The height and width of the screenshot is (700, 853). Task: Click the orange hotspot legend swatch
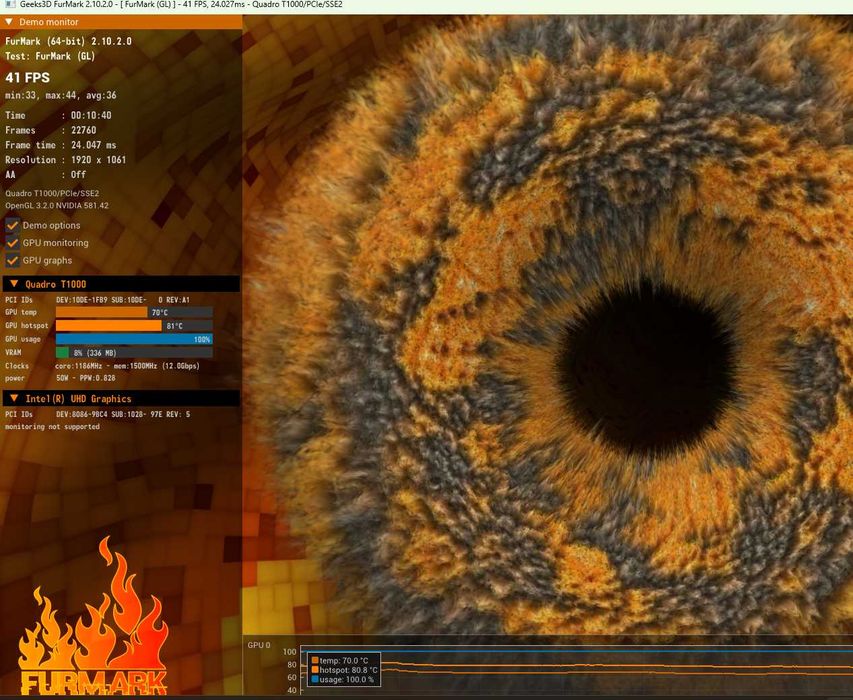pyautogui.click(x=315, y=670)
